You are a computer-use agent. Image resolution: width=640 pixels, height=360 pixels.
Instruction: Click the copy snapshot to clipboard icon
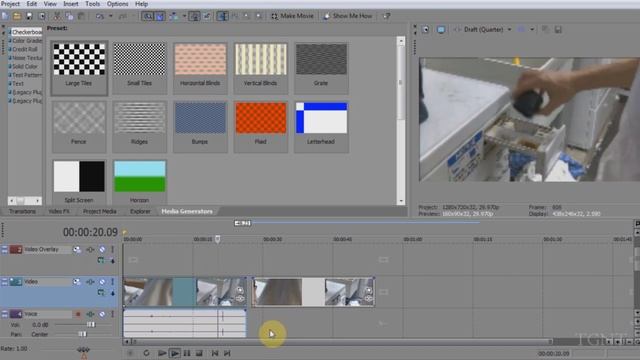click(x=545, y=29)
